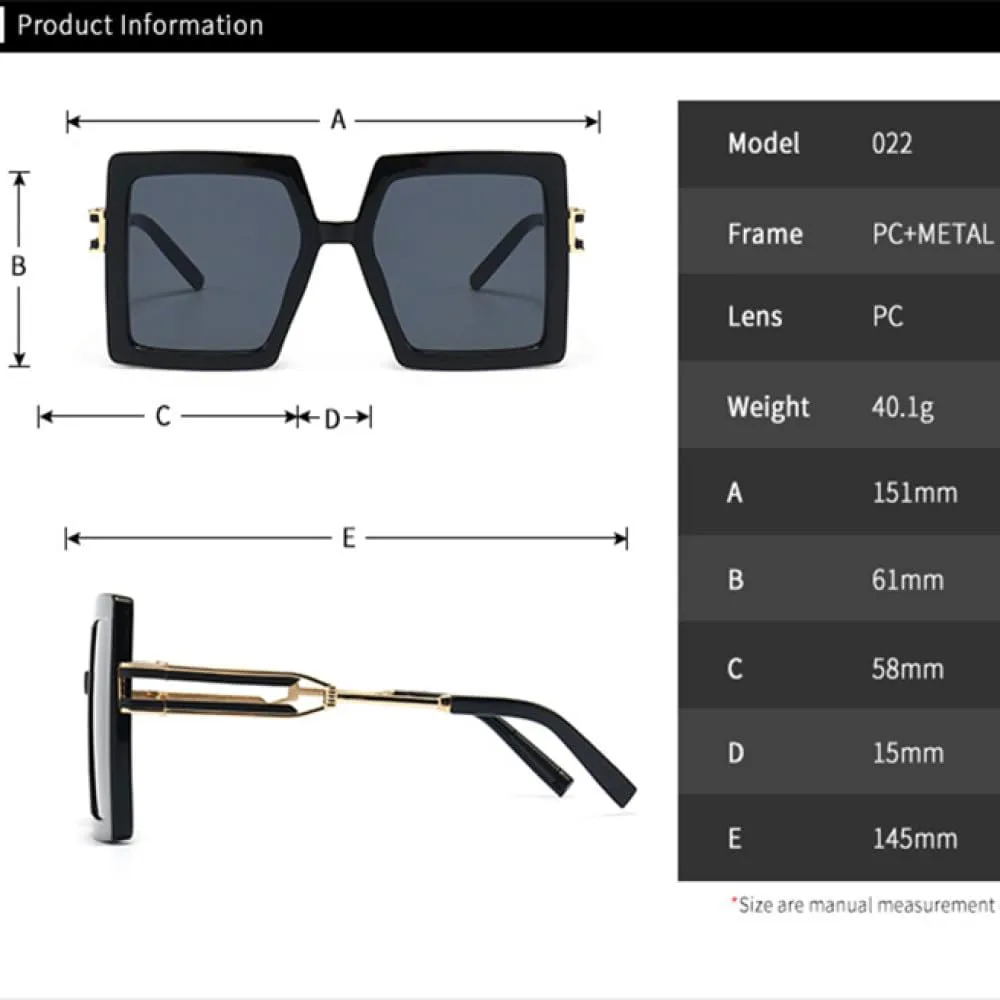This screenshot has height=1000, width=1000.
Task: Select the front-view sunglasses image
Action: (336, 260)
